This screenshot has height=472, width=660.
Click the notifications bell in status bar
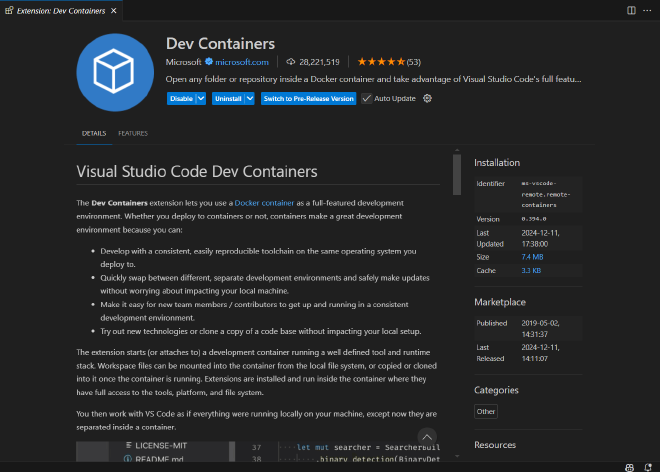coord(648,467)
